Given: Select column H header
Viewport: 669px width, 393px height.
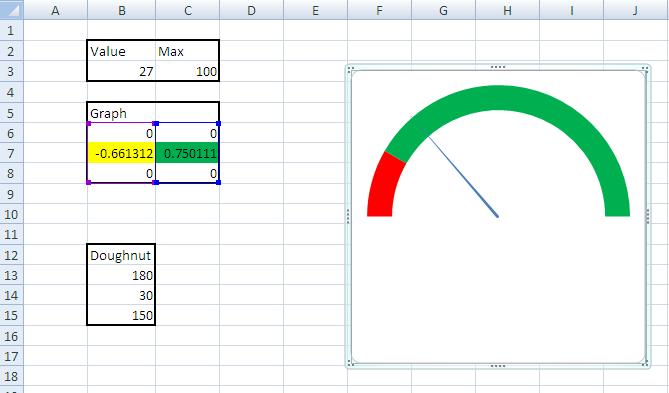Looking at the screenshot, I should pyautogui.click(x=508, y=9).
